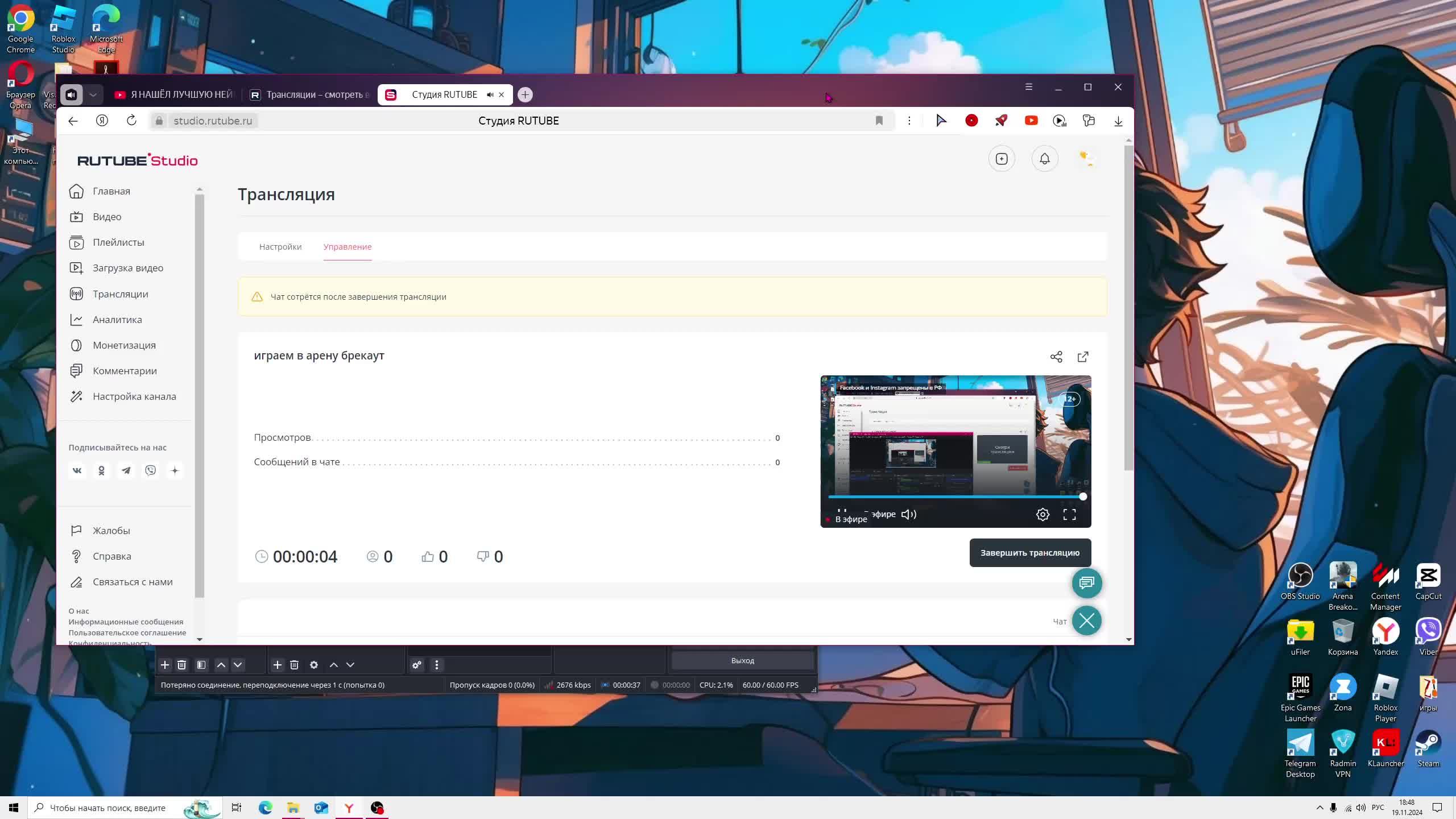Open the browser hamburger menu
This screenshot has height=819, width=1456.
[x=1028, y=87]
